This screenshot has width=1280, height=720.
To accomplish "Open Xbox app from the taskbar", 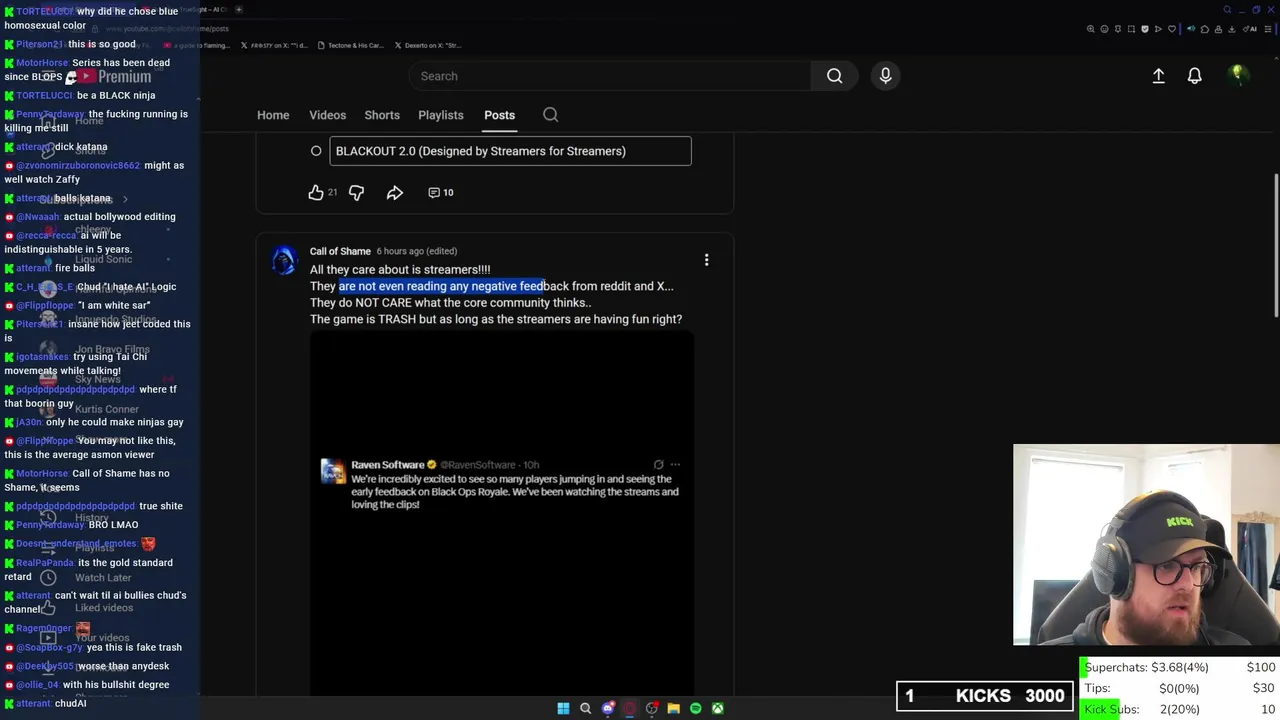I will click(718, 708).
